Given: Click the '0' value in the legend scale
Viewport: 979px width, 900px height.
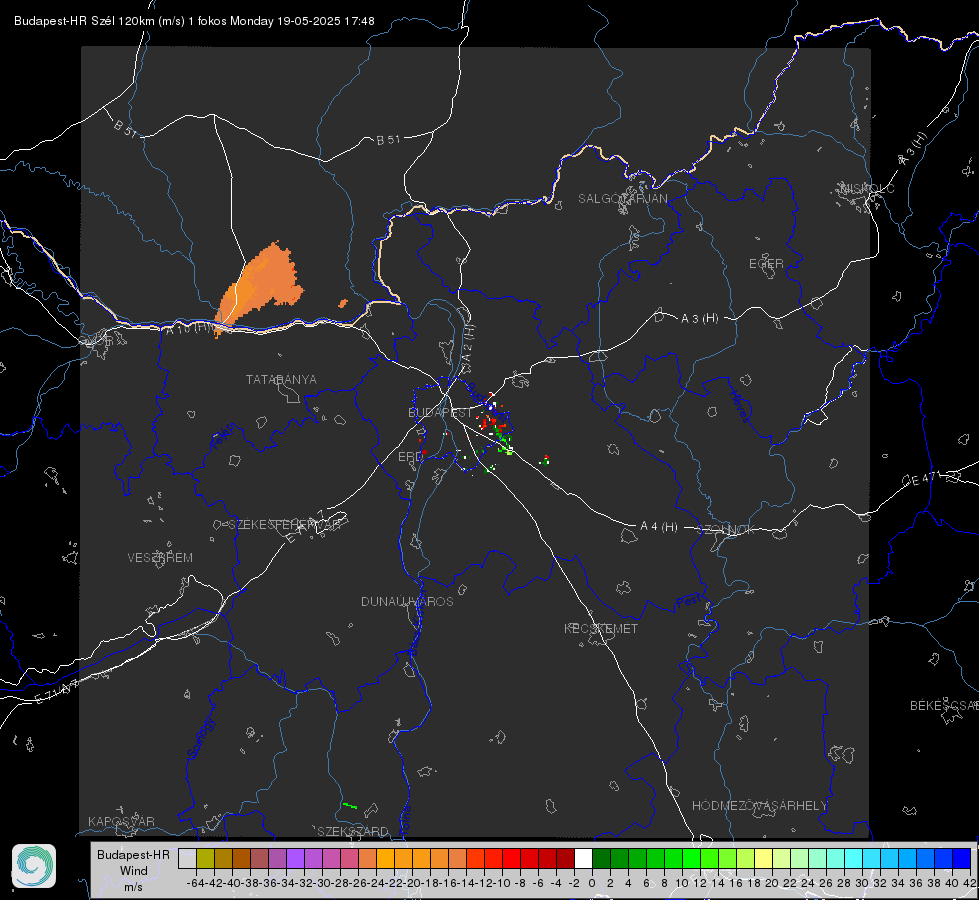Looking at the screenshot, I should 592,883.
